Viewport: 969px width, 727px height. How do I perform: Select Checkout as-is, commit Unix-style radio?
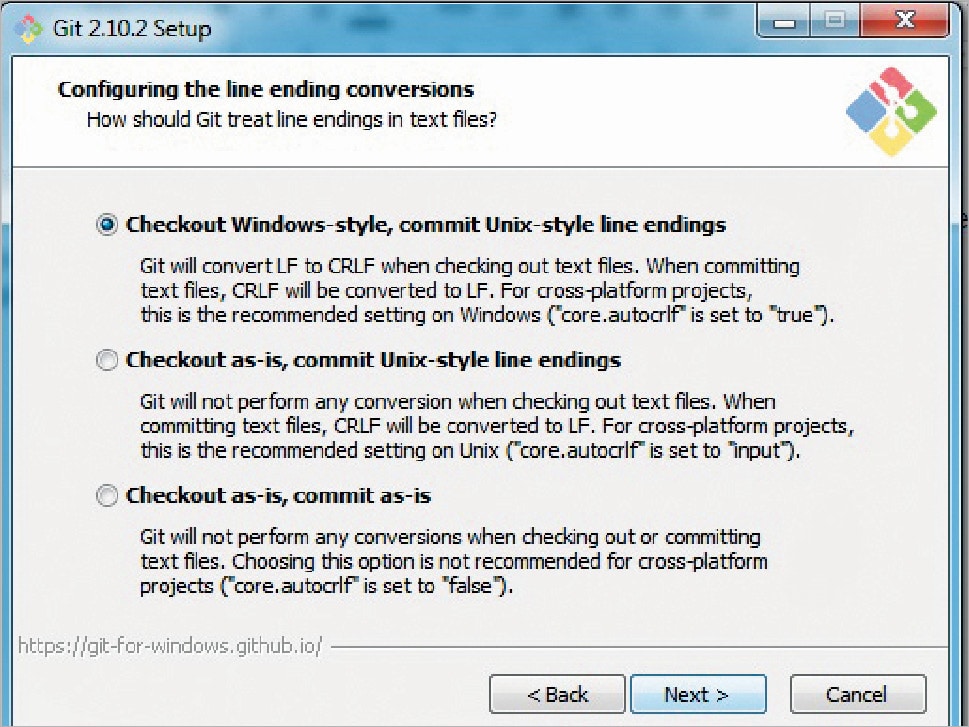coord(107,360)
